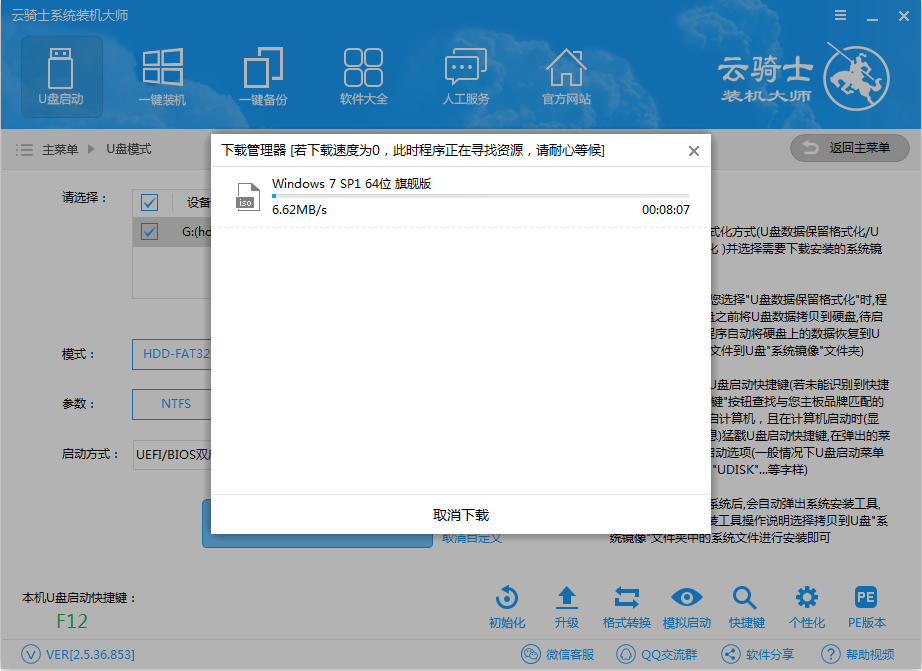Cancel the download via 取消下载
This screenshot has height=671, width=922.
pos(460,513)
